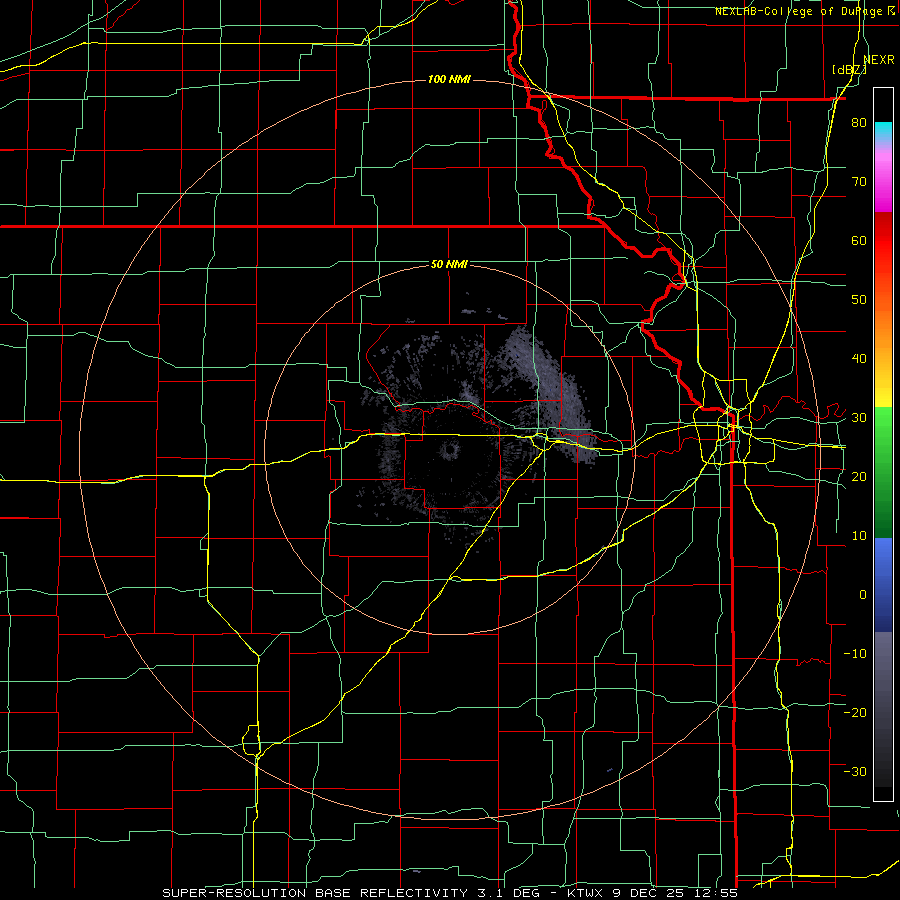Click the green segment of the reflectivity color bar
Screen dimensions: 900x900
click(883, 472)
